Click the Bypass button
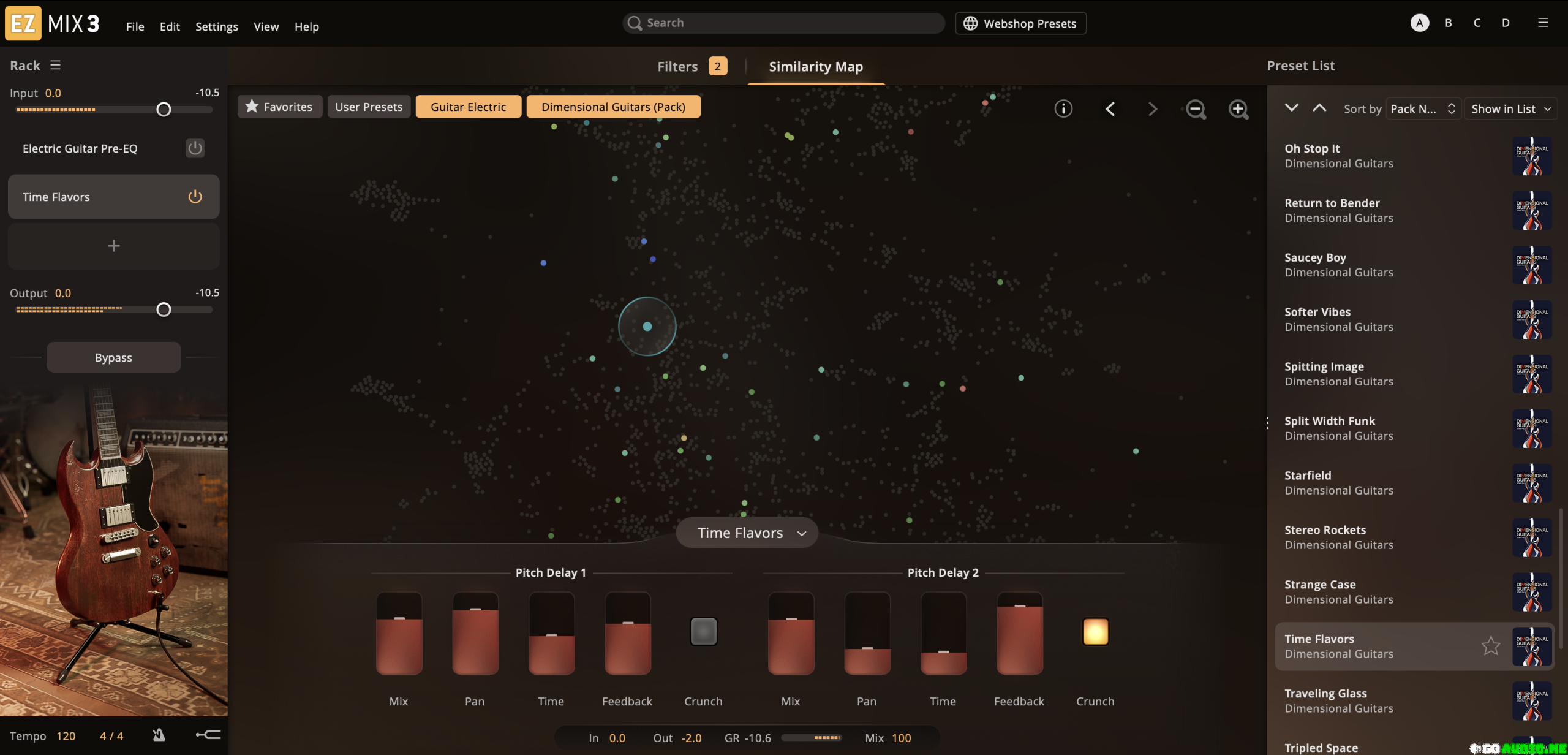This screenshot has height=755, width=1568. coord(114,357)
